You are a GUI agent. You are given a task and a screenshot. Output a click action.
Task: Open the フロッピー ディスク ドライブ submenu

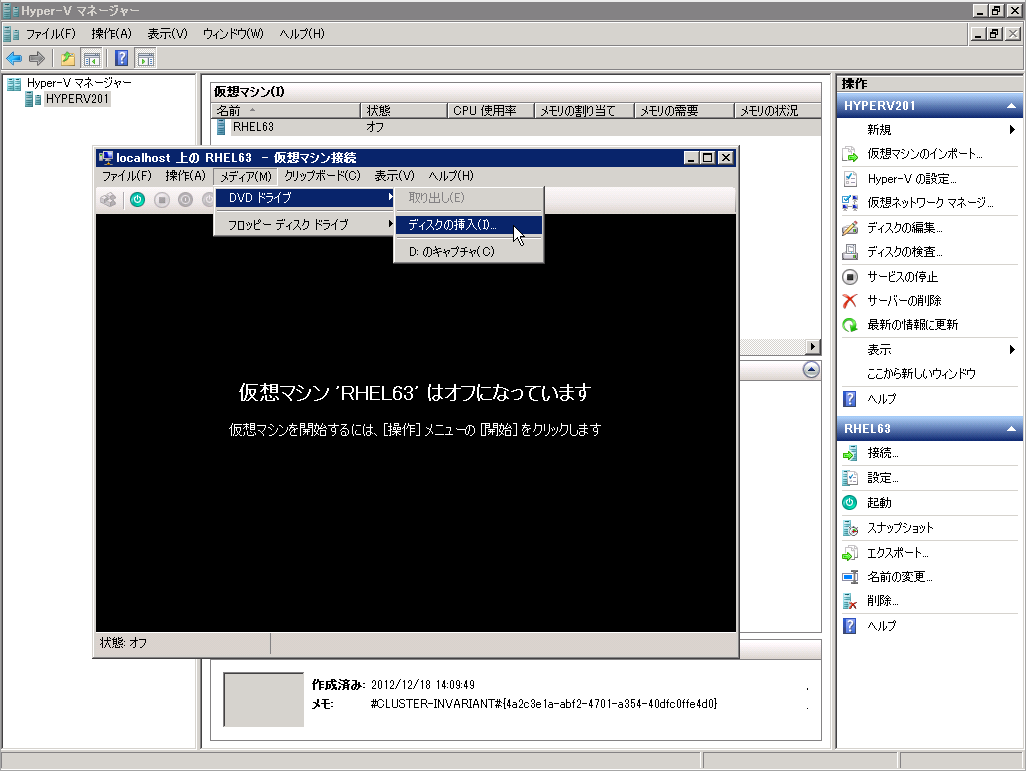306,224
